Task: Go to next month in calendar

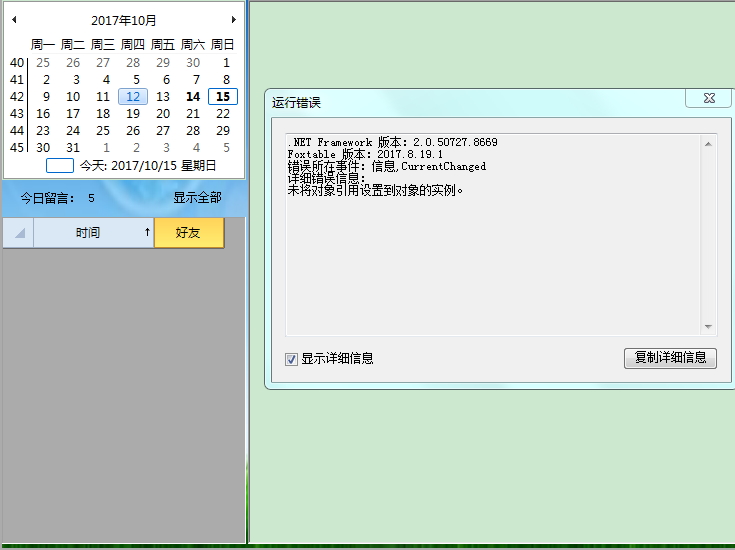Action: click(x=233, y=20)
